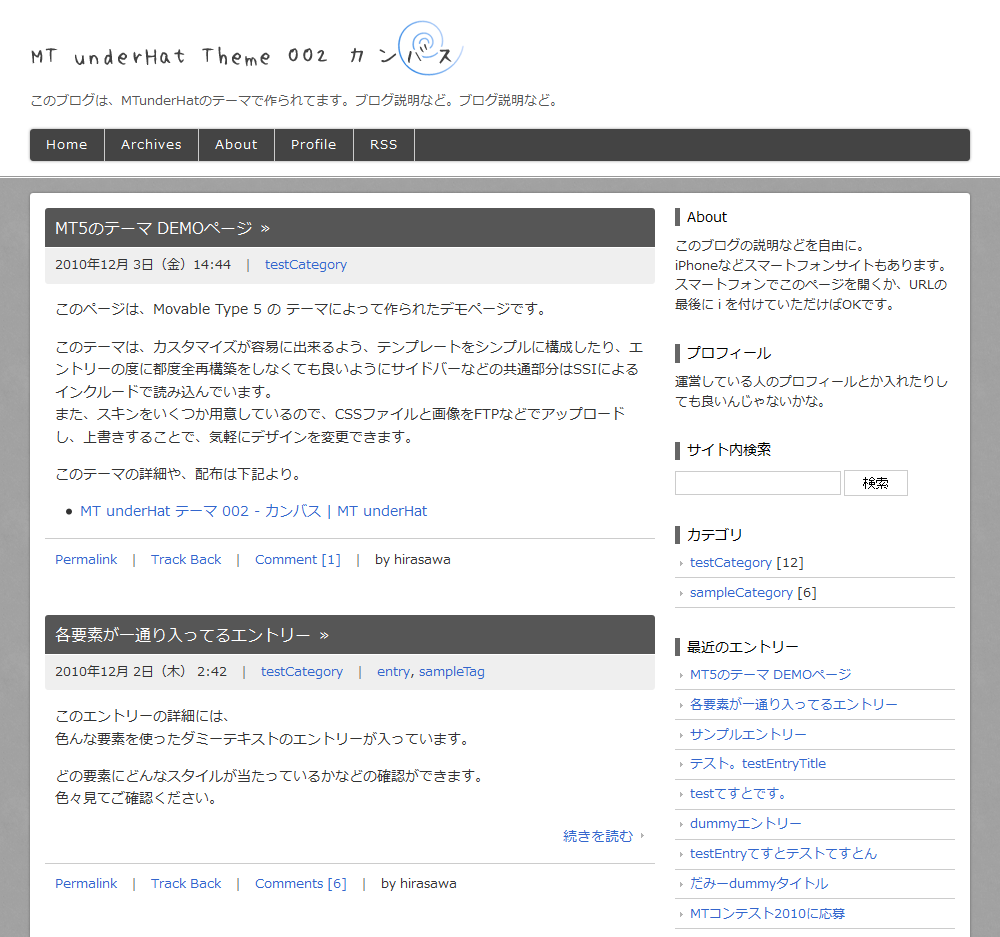Focus the site search text field
The width and height of the screenshot is (1000, 937).
(758, 483)
